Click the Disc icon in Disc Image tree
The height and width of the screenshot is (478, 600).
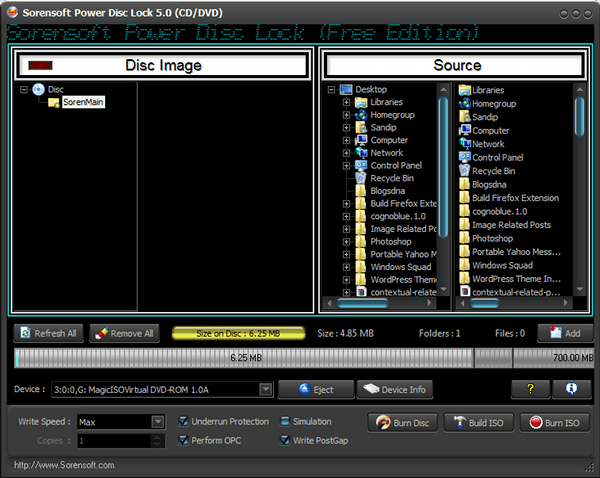[x=38, y=89]
